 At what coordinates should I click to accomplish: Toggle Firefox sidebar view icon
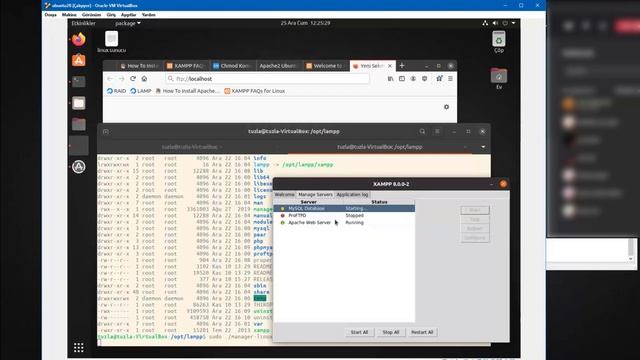[402, 78]
